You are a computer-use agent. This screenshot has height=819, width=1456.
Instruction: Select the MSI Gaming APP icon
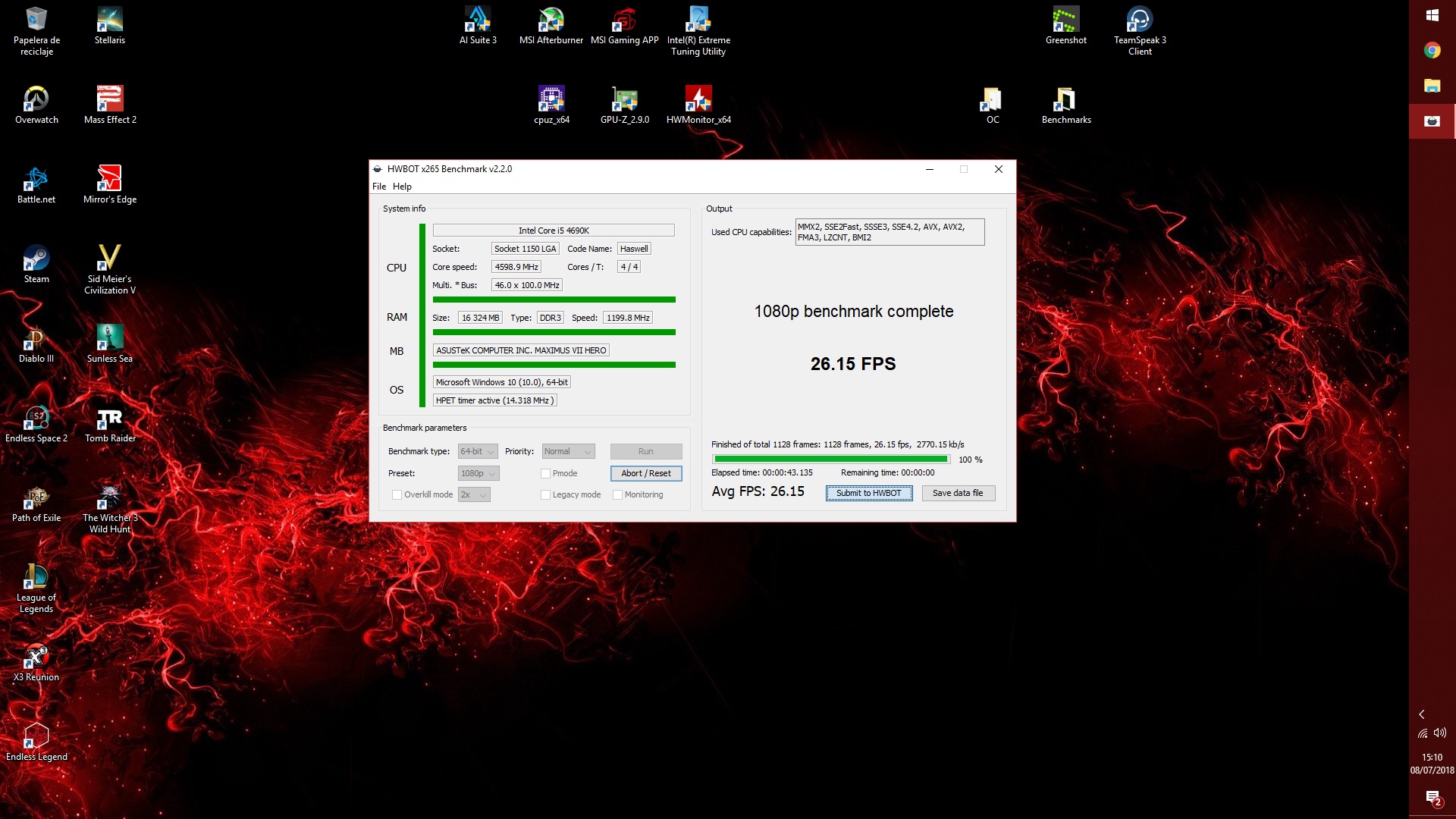point(625,26)
